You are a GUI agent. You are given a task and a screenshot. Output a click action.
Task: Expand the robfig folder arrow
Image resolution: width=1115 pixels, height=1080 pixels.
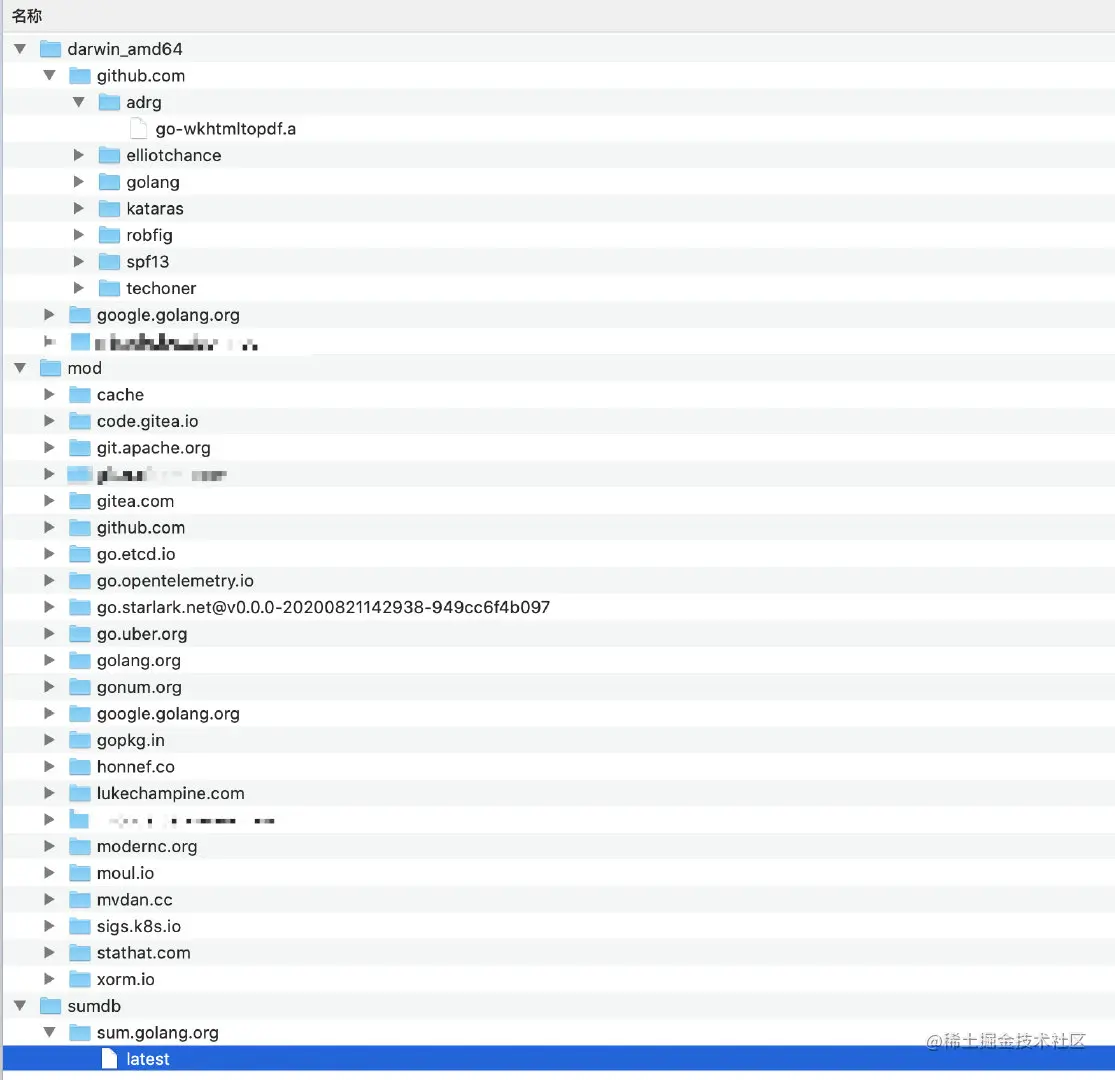[79, 235]
